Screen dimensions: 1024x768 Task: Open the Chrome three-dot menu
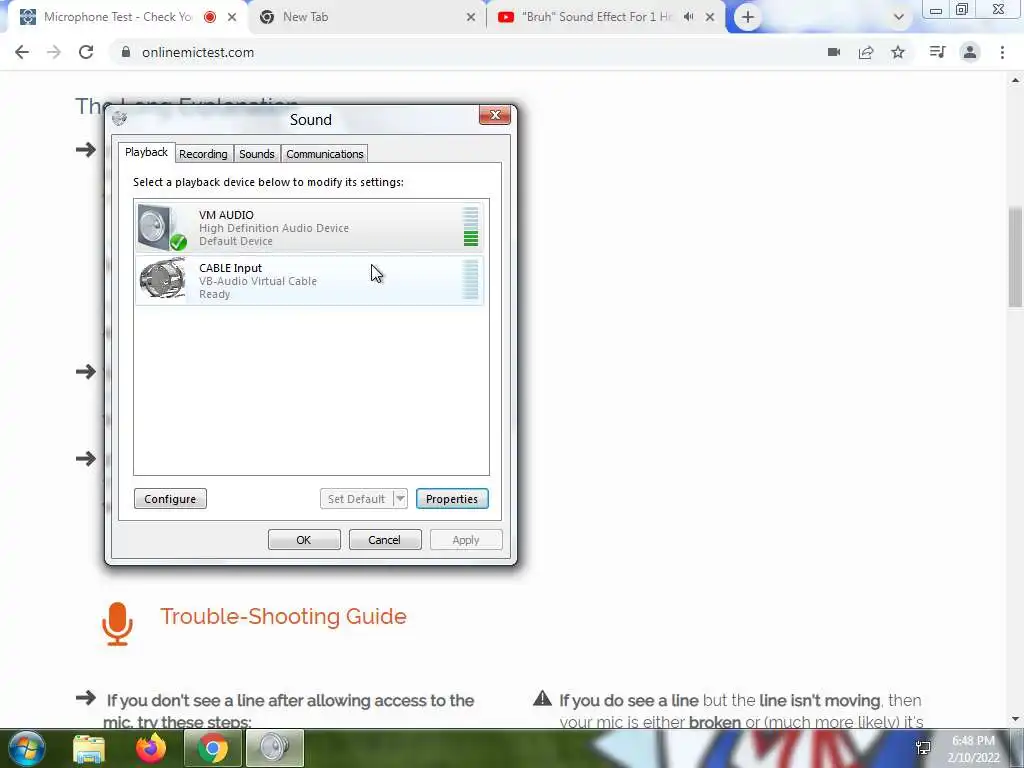1002,52
